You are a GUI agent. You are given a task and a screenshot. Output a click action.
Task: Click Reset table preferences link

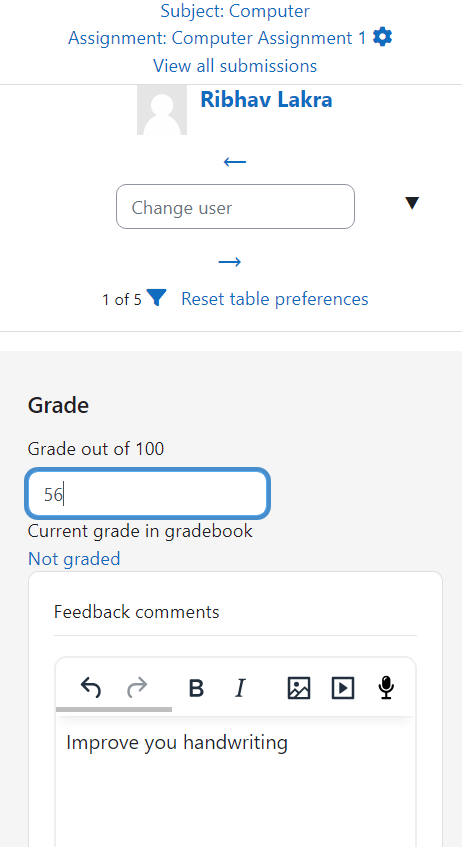(x=274, y=299)
